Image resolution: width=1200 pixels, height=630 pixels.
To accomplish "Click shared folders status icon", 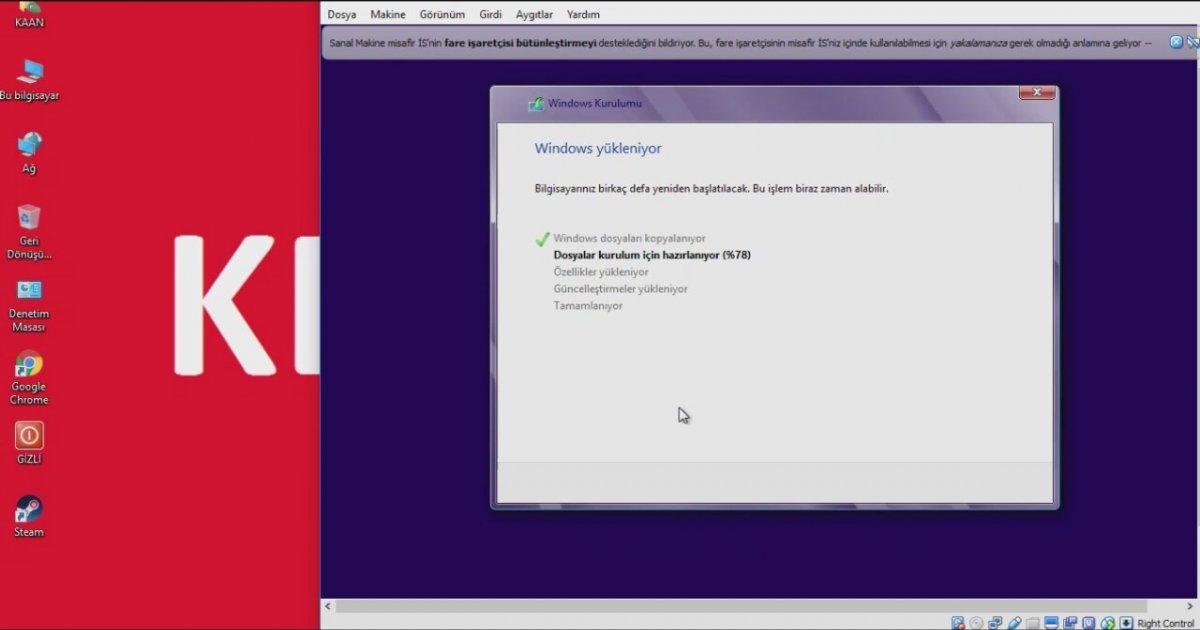I will (1033, 623).
